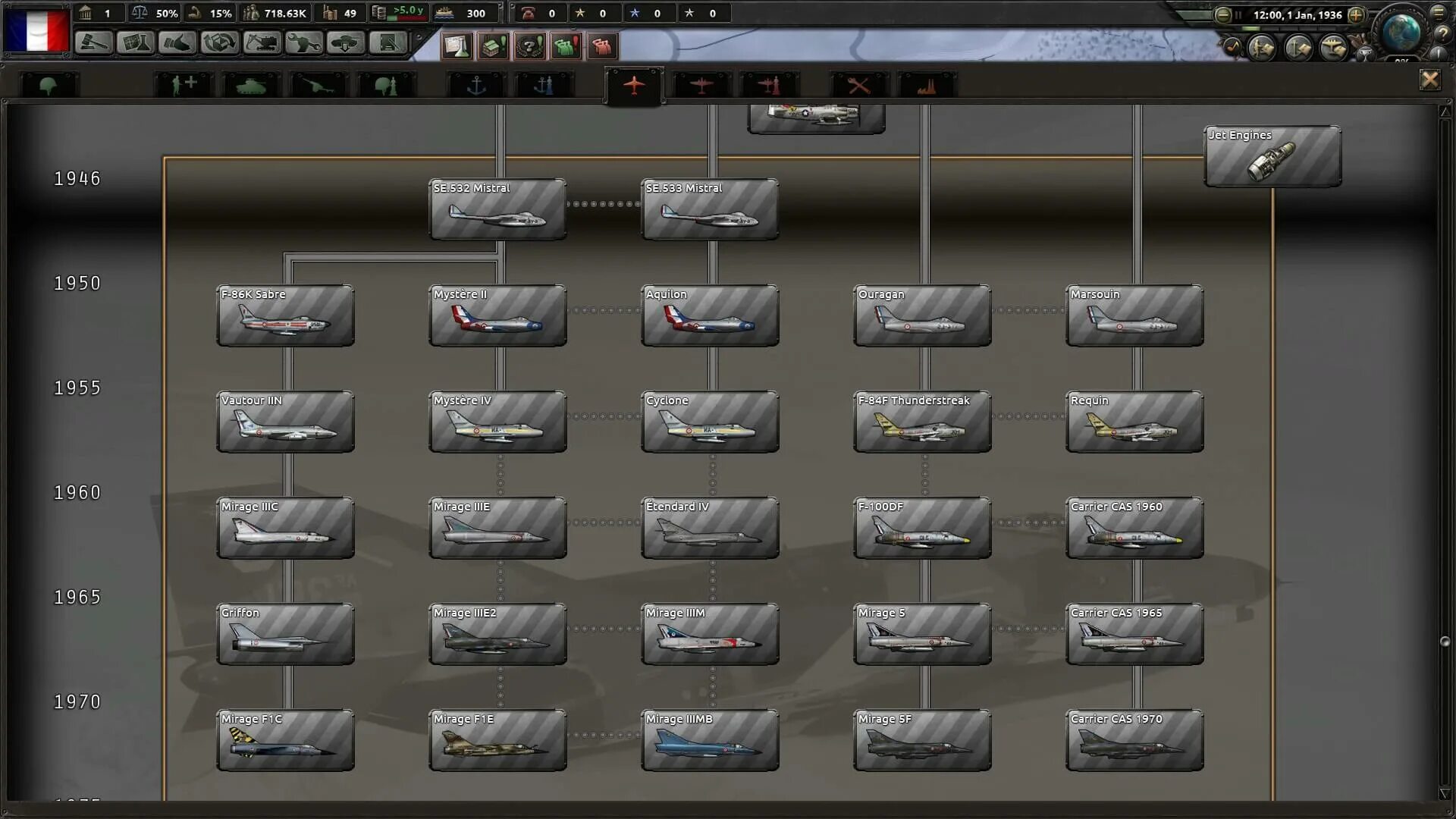Open the Research flask button

(x=136, y=43)
